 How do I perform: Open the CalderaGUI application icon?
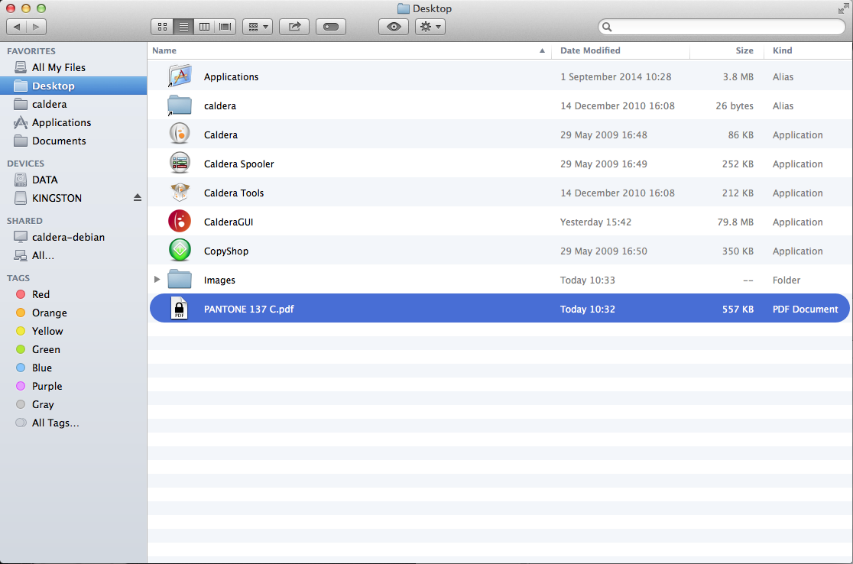[x=180, y=222]
